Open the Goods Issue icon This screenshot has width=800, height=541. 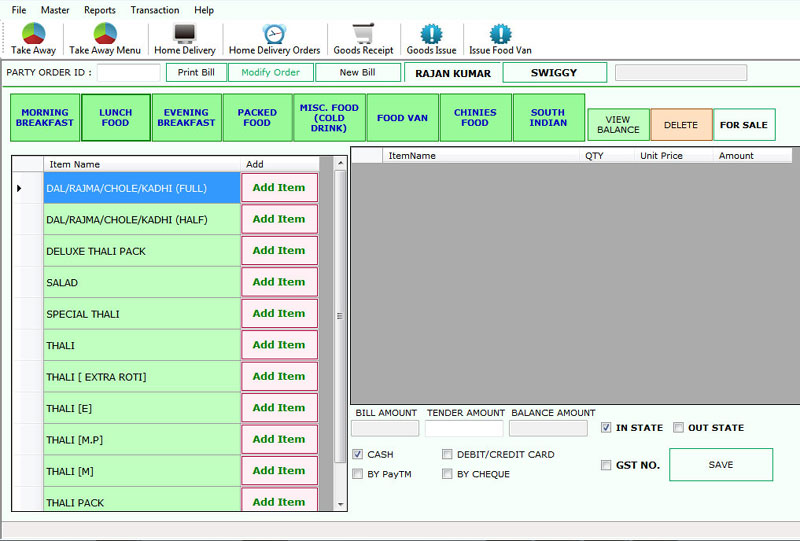coord(431,37)
